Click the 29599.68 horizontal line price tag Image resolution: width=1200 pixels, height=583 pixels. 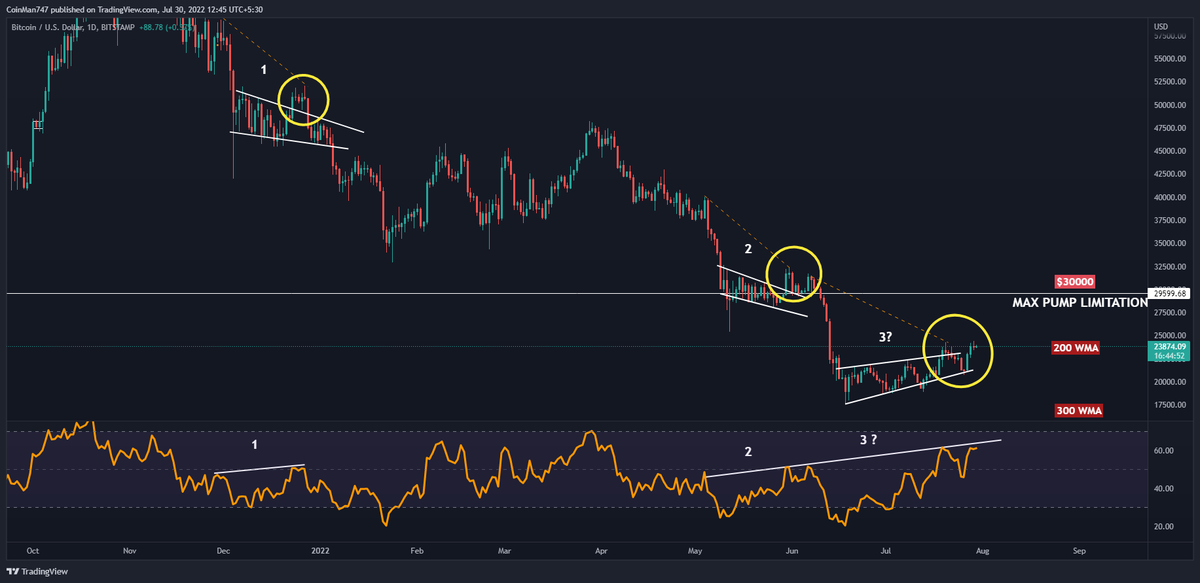(x=1169, y=294)
